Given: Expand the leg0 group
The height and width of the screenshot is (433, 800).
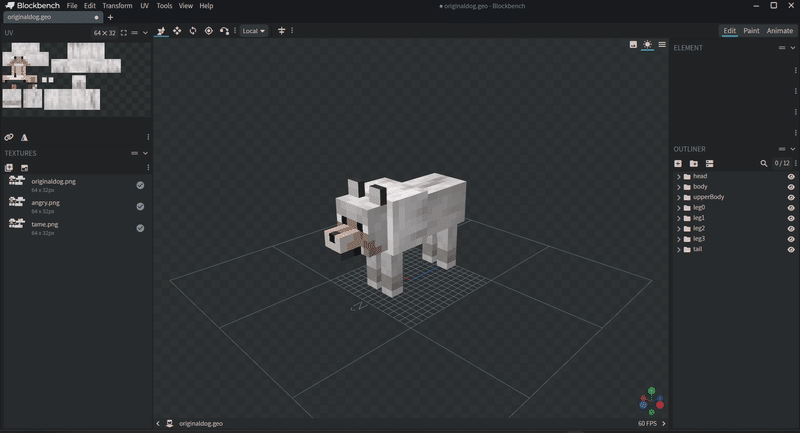Looking at the screenshot, I should click(x=679, y=208).
